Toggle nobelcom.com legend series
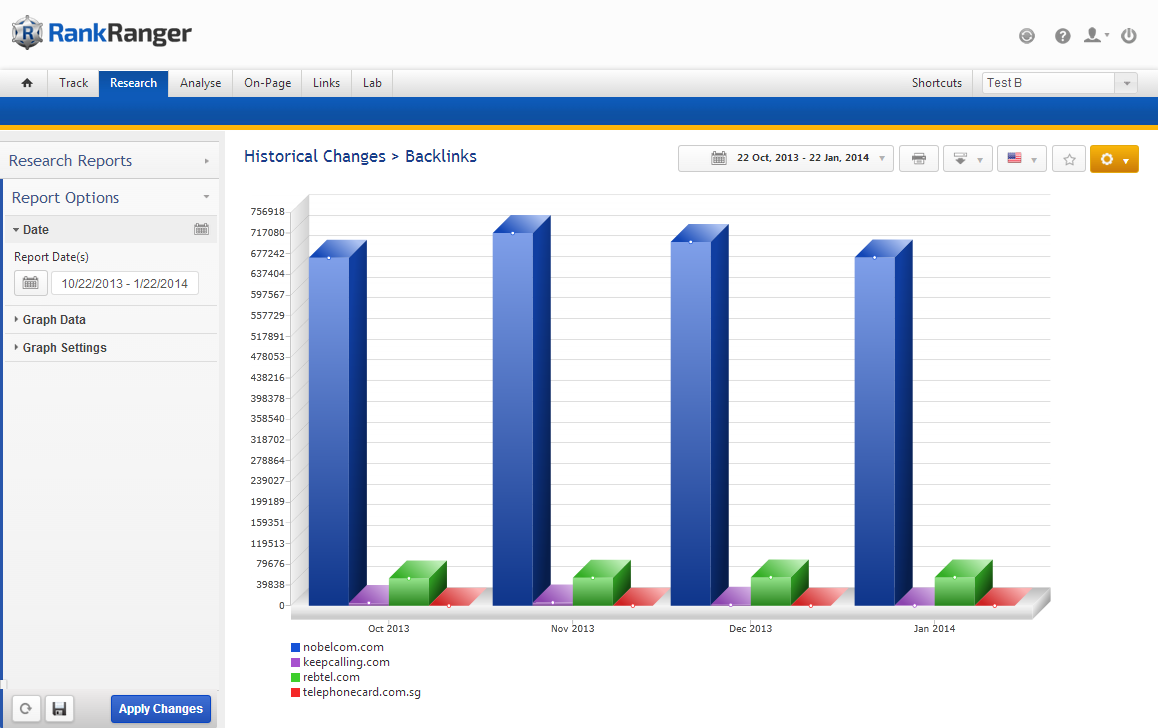This screenshot has width=1158, height=728. (343, 647)
